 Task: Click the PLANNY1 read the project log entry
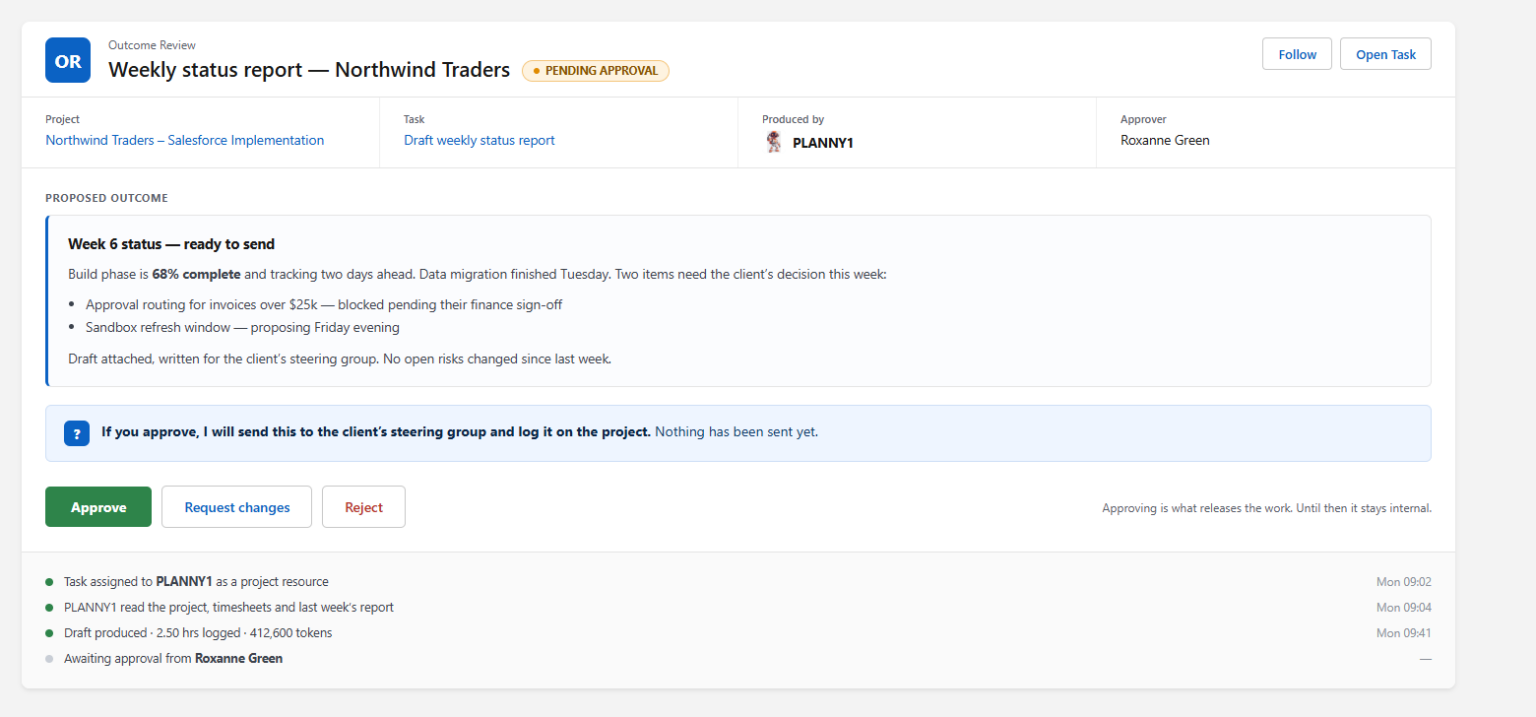click(229, 607)
